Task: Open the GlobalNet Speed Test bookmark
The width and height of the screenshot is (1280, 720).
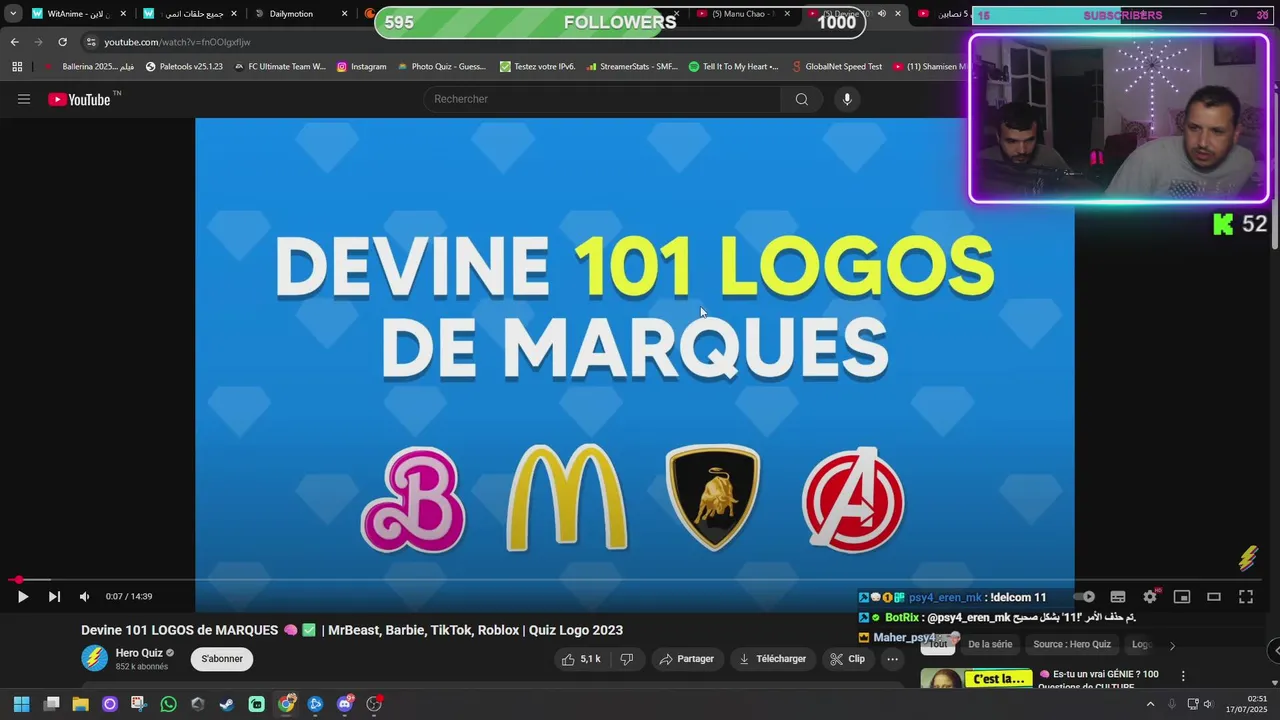Action: (836, 66)
